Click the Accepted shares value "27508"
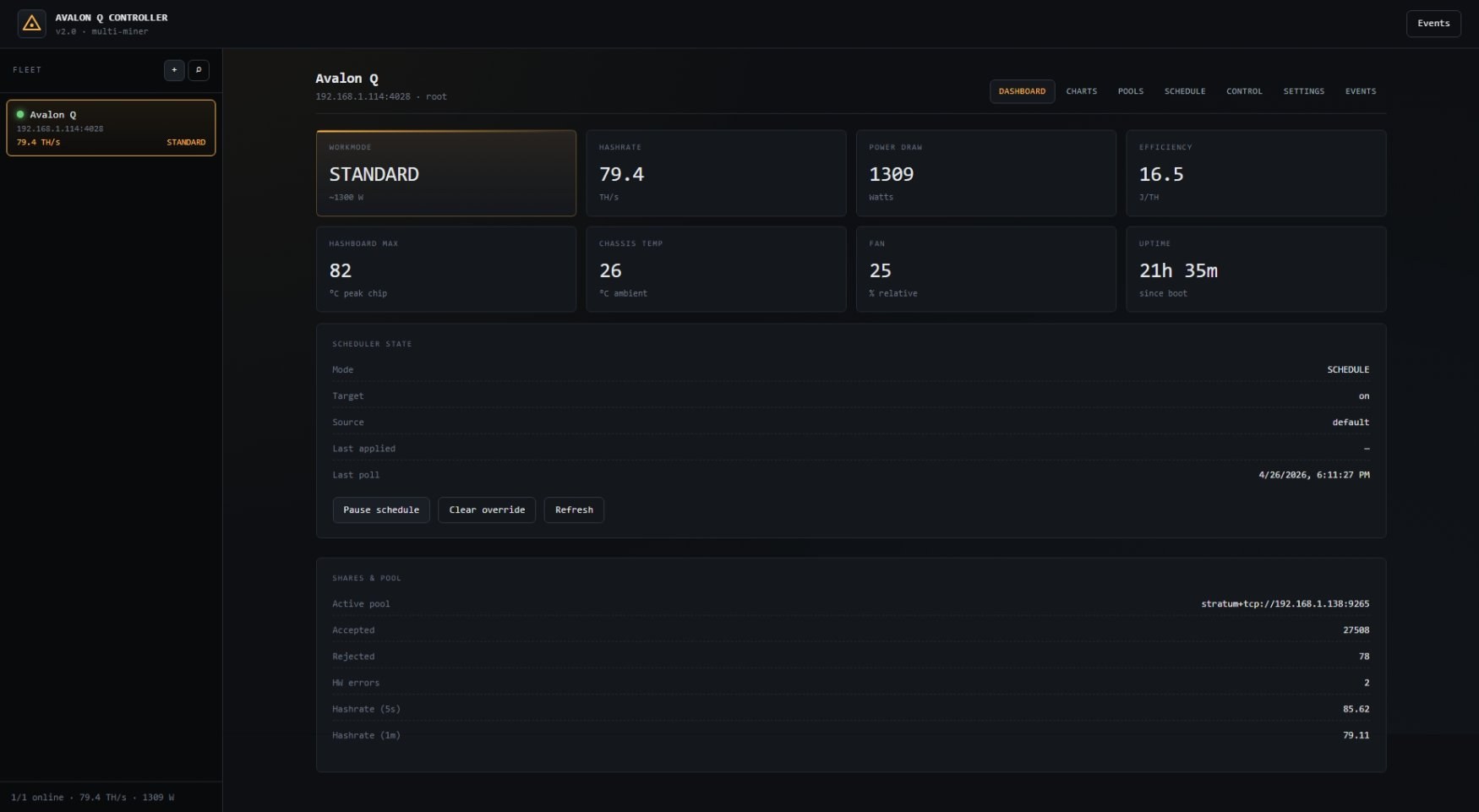 point(1356,630)
